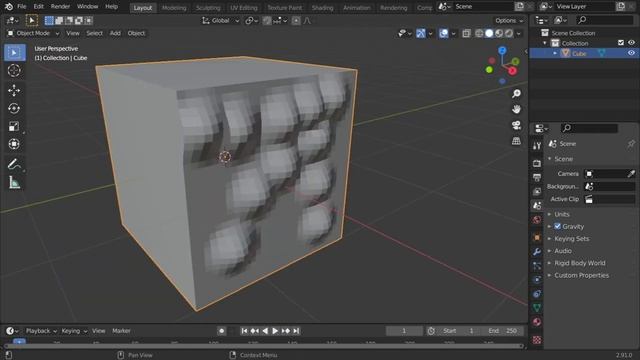640x360 pixels.
Task: Open the Edit menu
Action: (38, 7)
